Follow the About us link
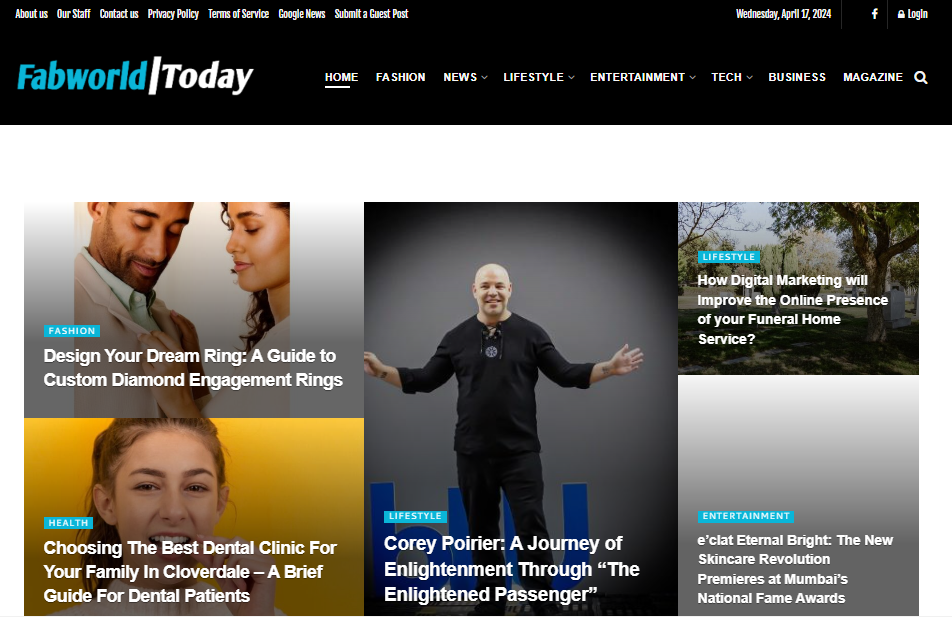952x617 pixels. tap(31, 14)
